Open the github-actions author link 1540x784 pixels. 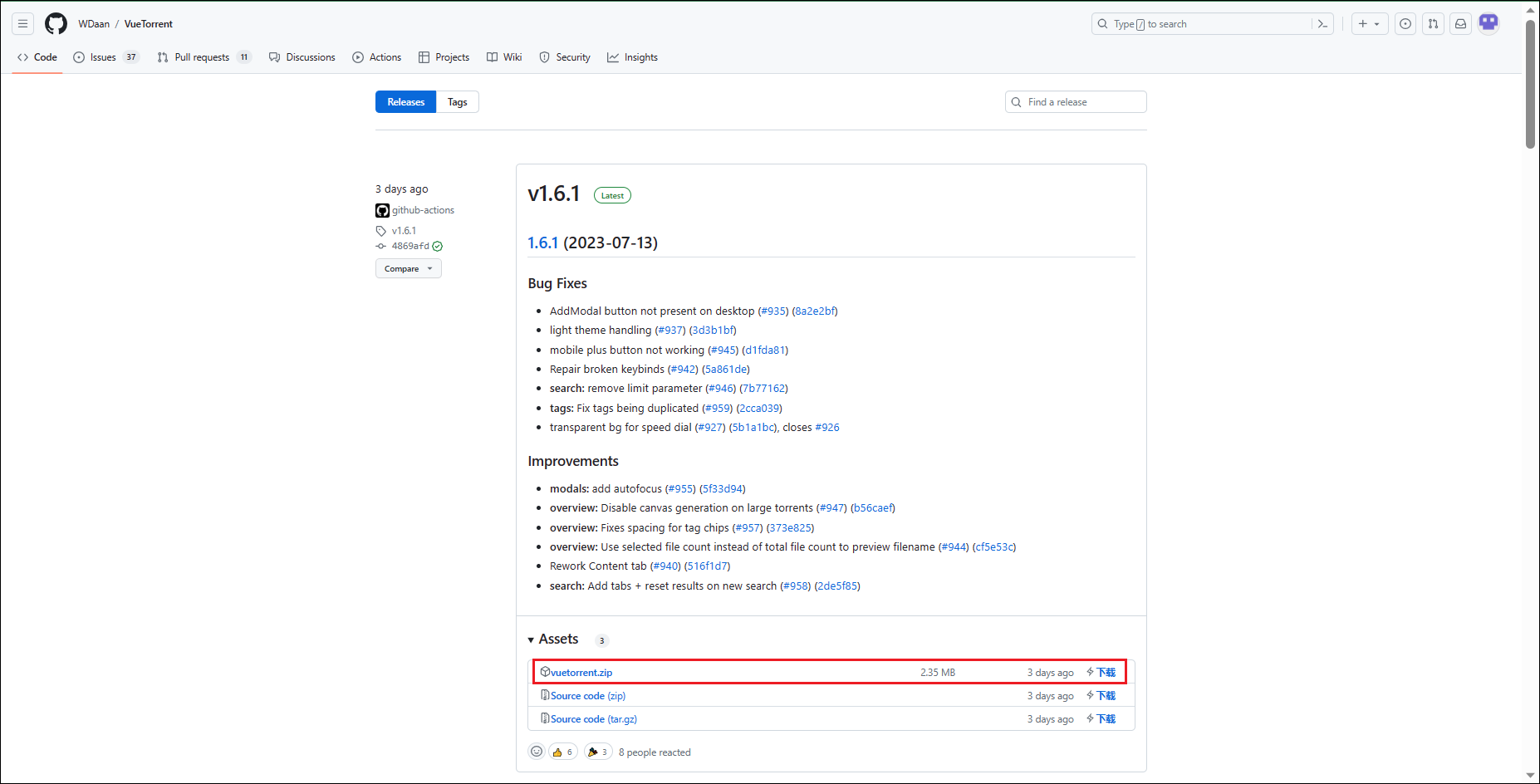point(423,210)
